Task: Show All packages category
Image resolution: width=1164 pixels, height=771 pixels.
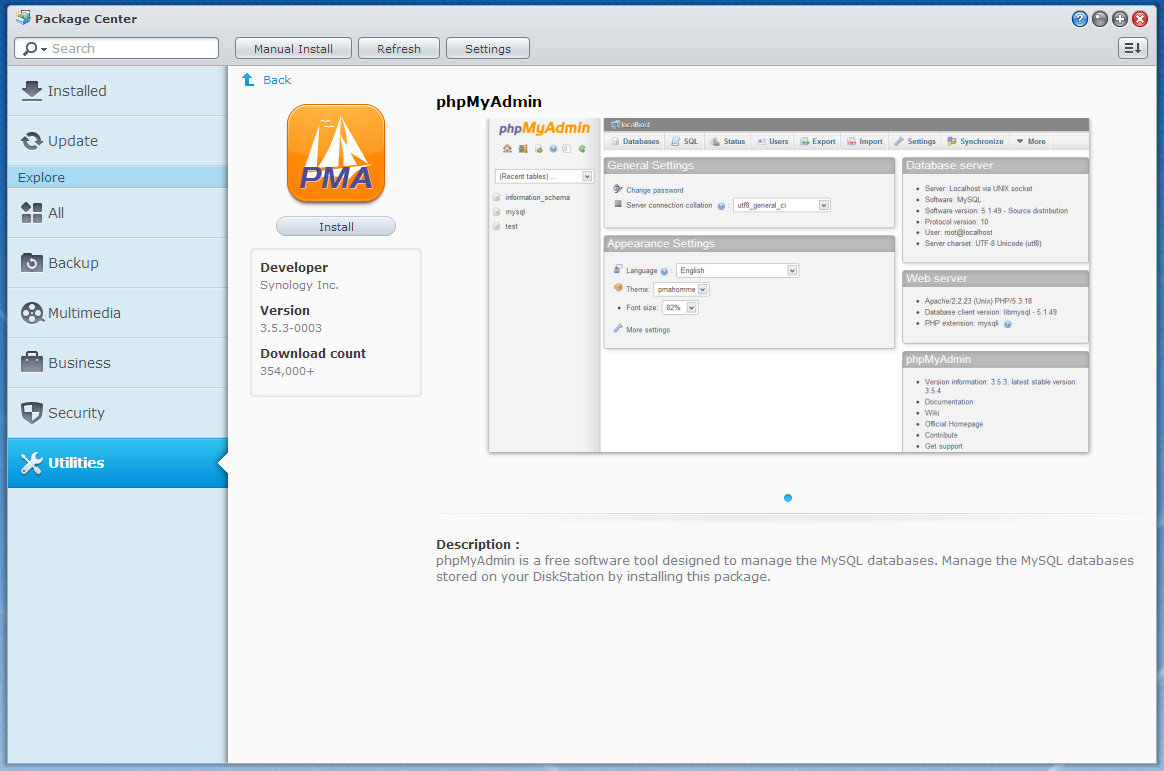Action: point(117,213)
